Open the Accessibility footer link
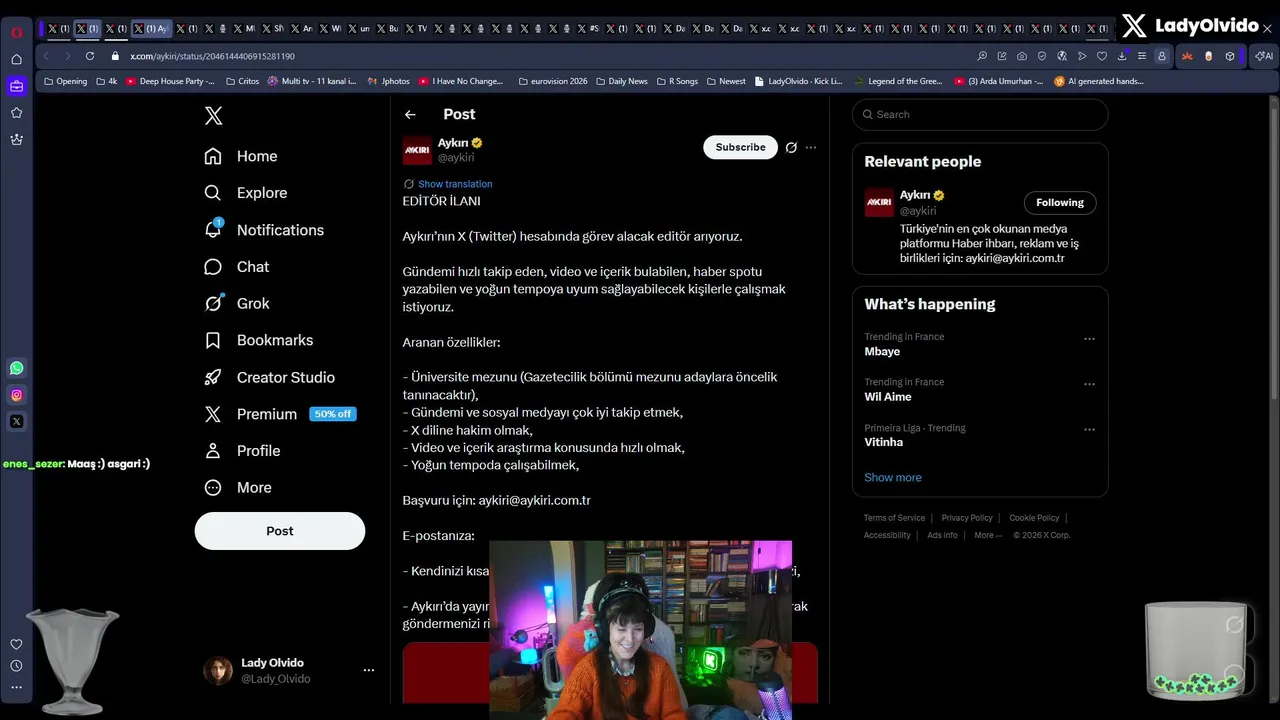Image resolution: width=1280 pixels, height=720 pixels. tap(887, 535)
